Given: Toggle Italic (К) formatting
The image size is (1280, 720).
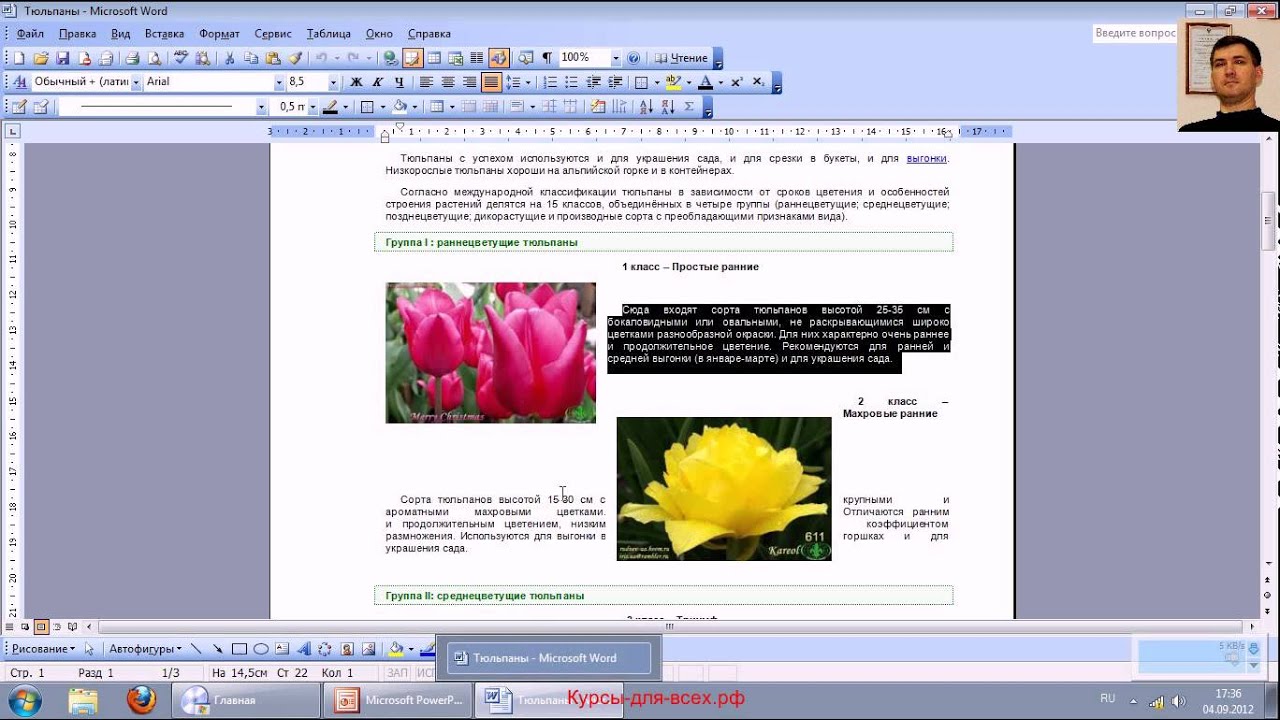Looking at the screenshot, I should pyautogui.click(x=378, y=82).
